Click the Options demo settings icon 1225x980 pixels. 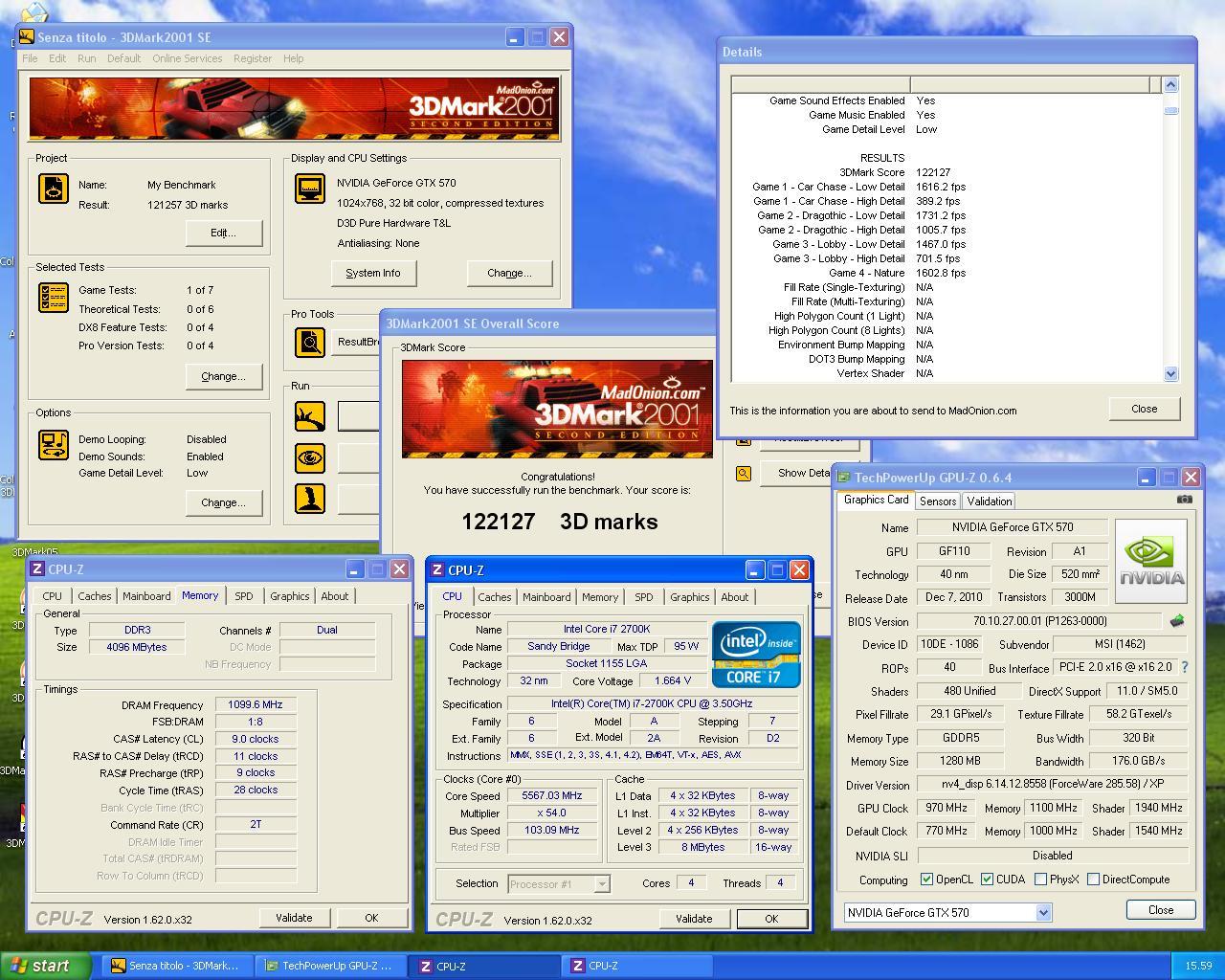53,445
